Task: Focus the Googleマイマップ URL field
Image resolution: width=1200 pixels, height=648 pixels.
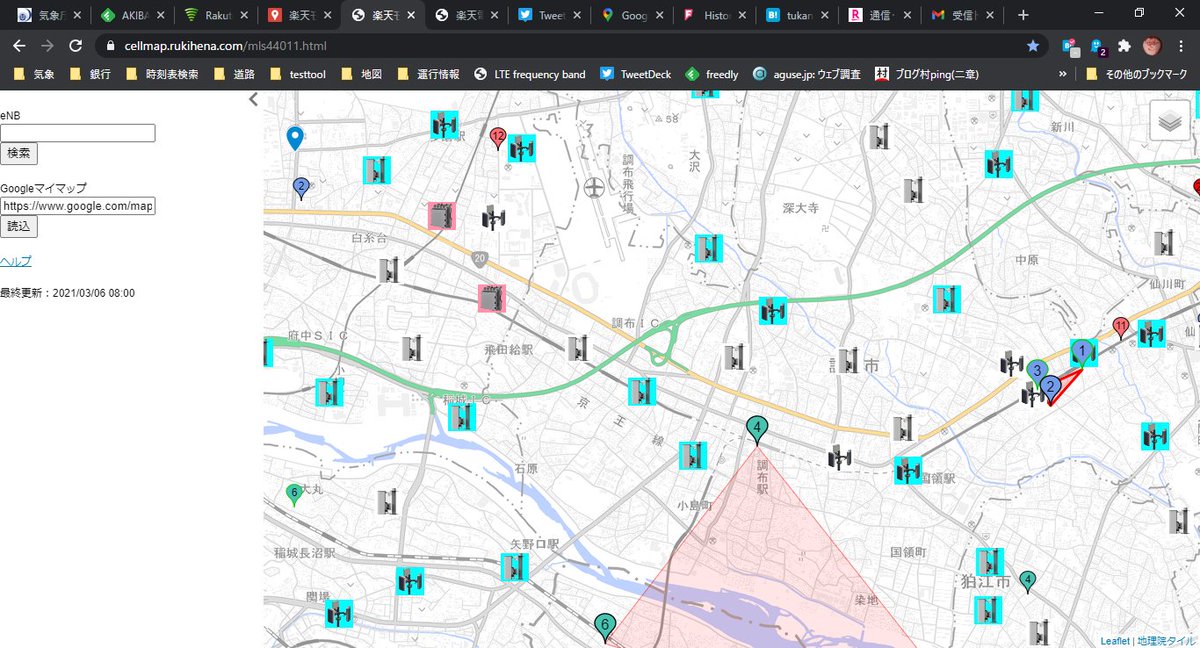Action: pos(78,206)
